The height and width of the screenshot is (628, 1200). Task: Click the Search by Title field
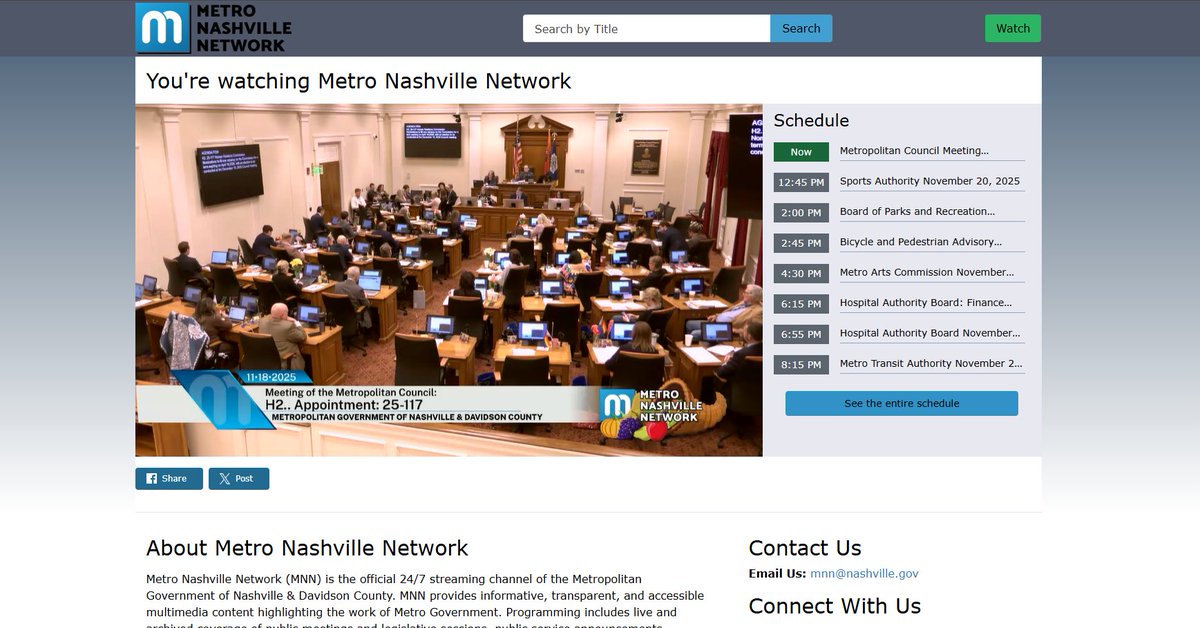(x=646, y=29)
